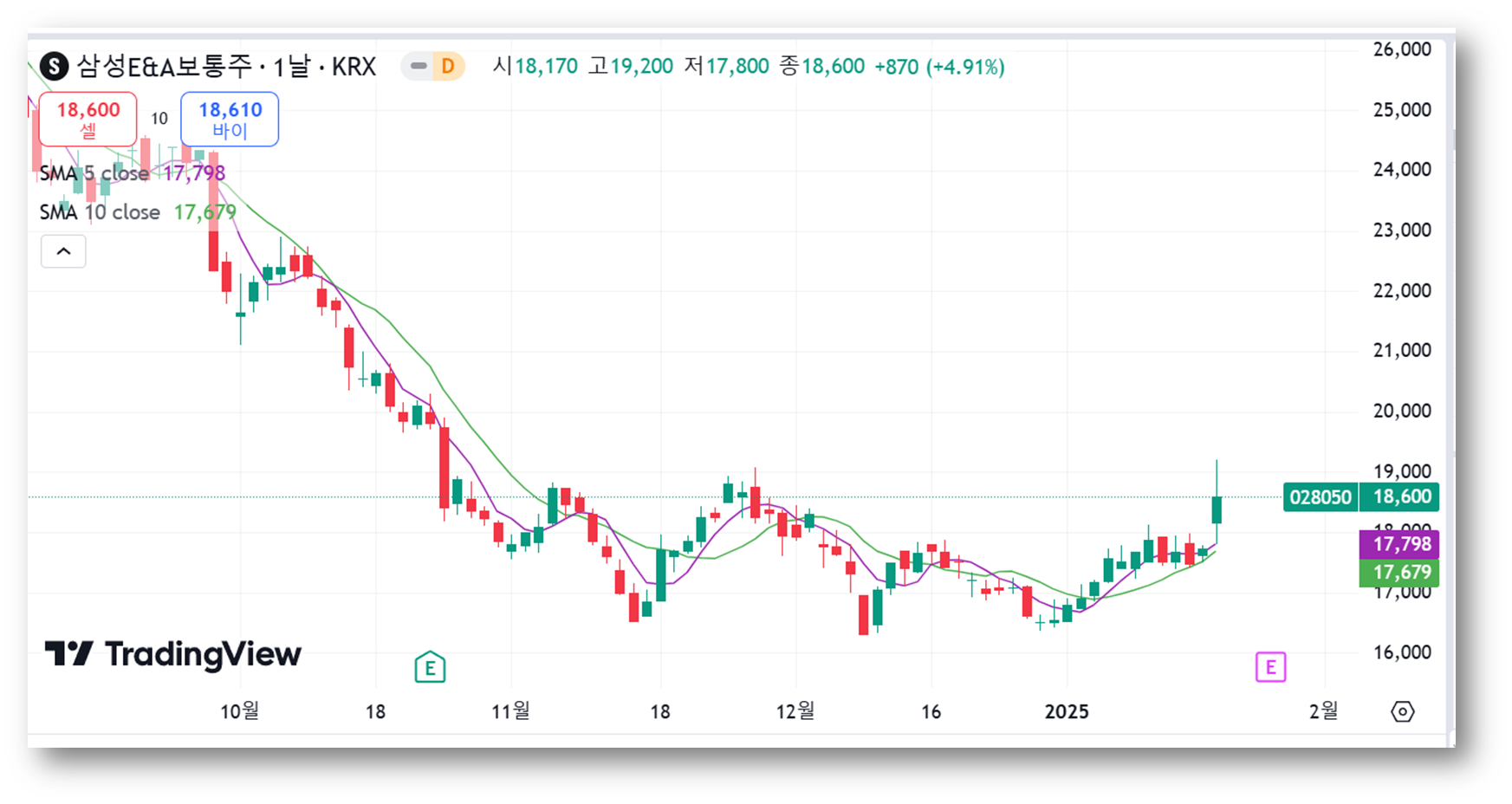
Task: Click the 삼성E&A보통주 symbol title
Action: pos(164,66)
